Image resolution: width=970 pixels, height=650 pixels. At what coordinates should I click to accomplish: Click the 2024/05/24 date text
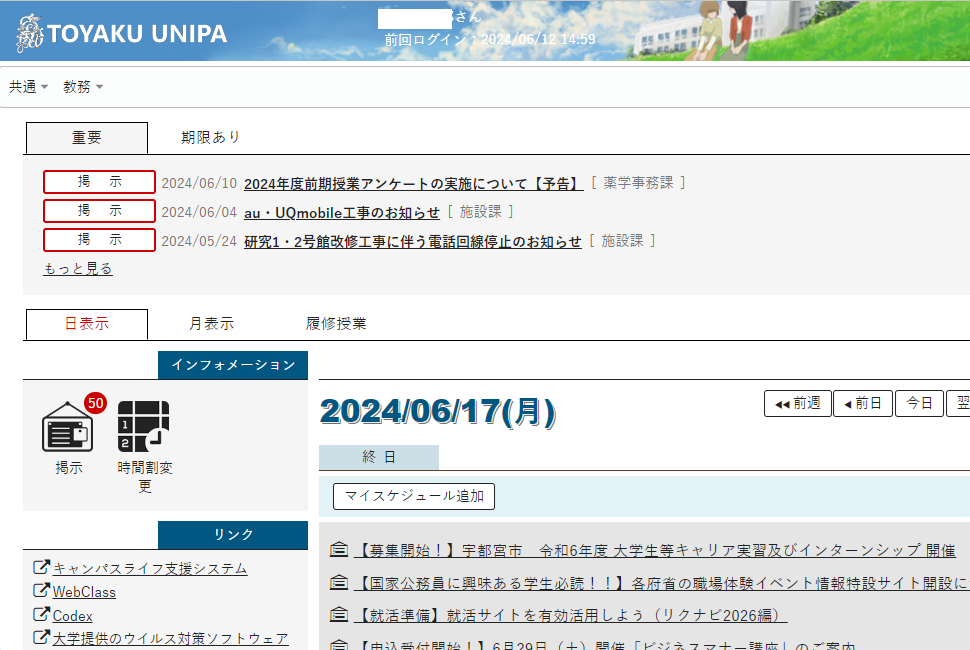199,242
